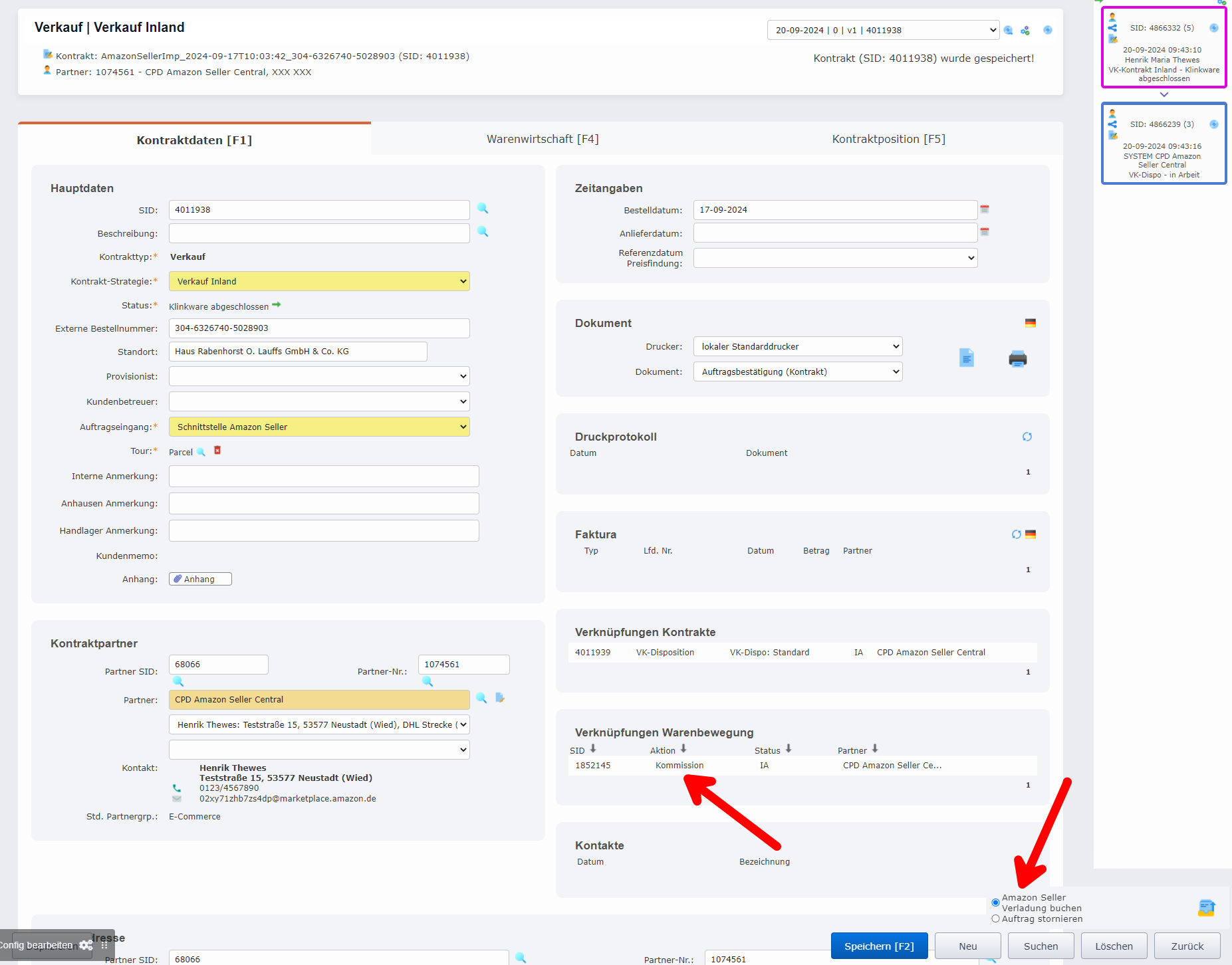Click into the Interne Anmerkung field
The image size is (1232, 965).
324,476
